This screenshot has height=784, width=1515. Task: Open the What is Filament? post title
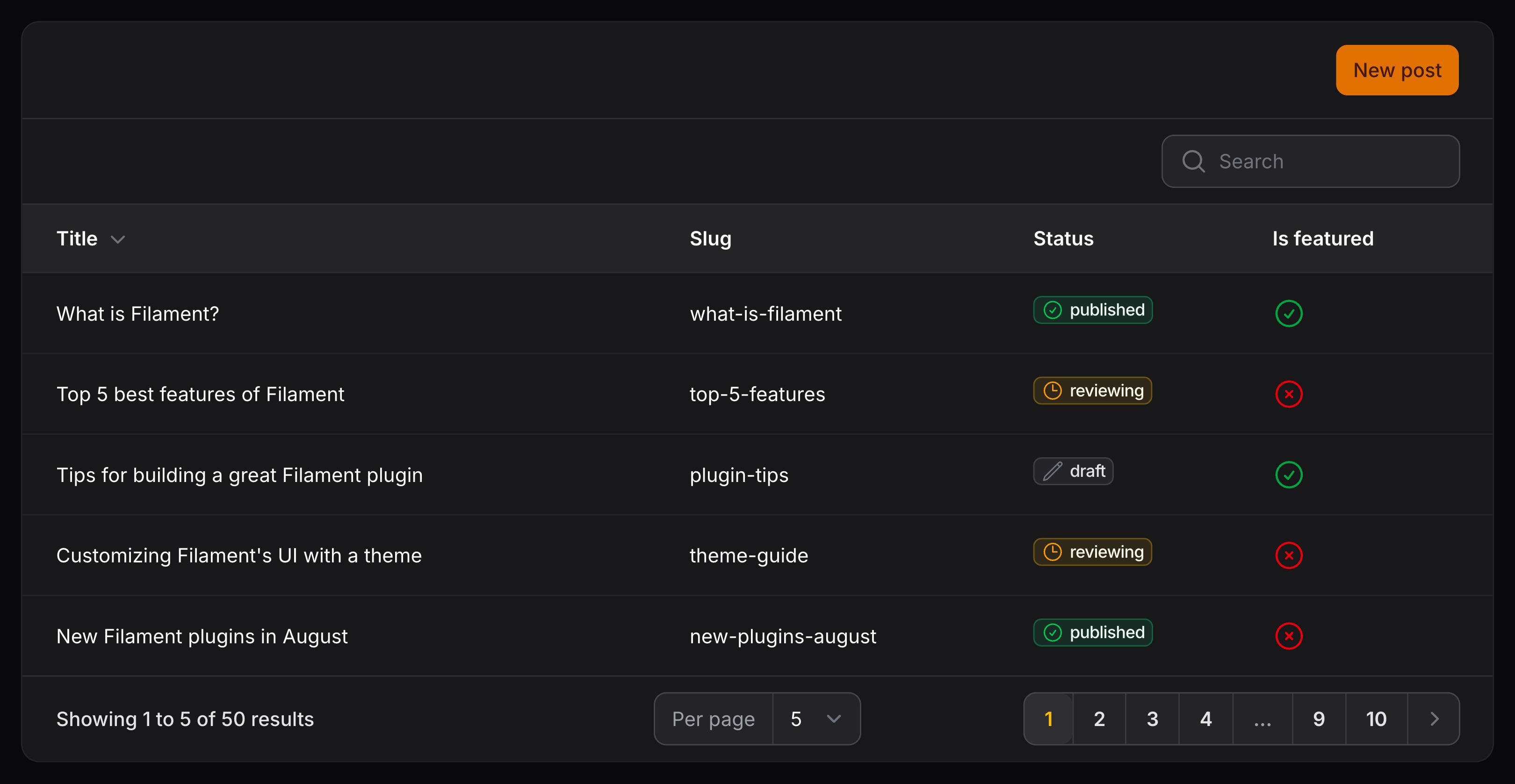(x=137, y=314)
